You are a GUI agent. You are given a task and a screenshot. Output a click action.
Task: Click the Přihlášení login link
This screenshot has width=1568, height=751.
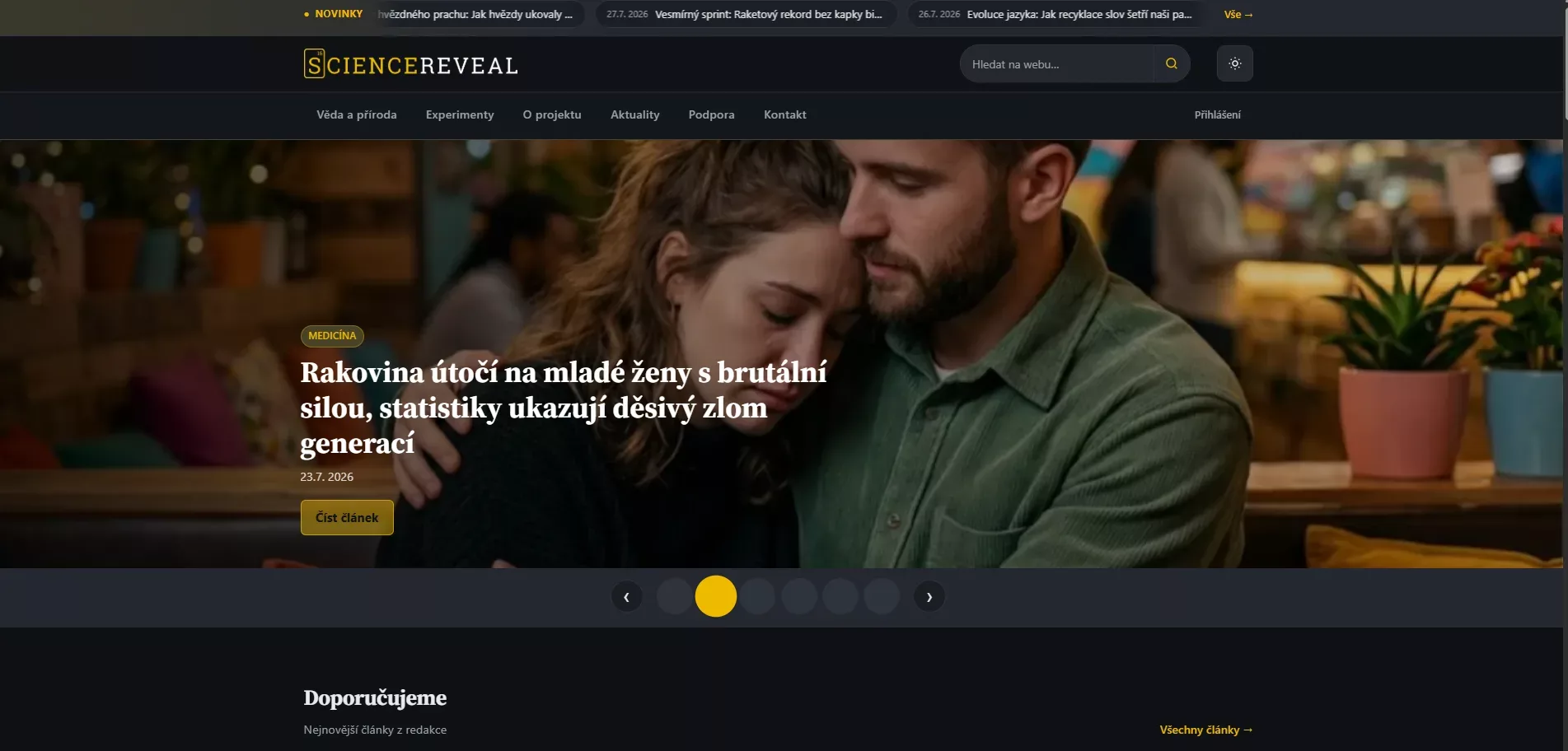click(x=1217, y=114)
